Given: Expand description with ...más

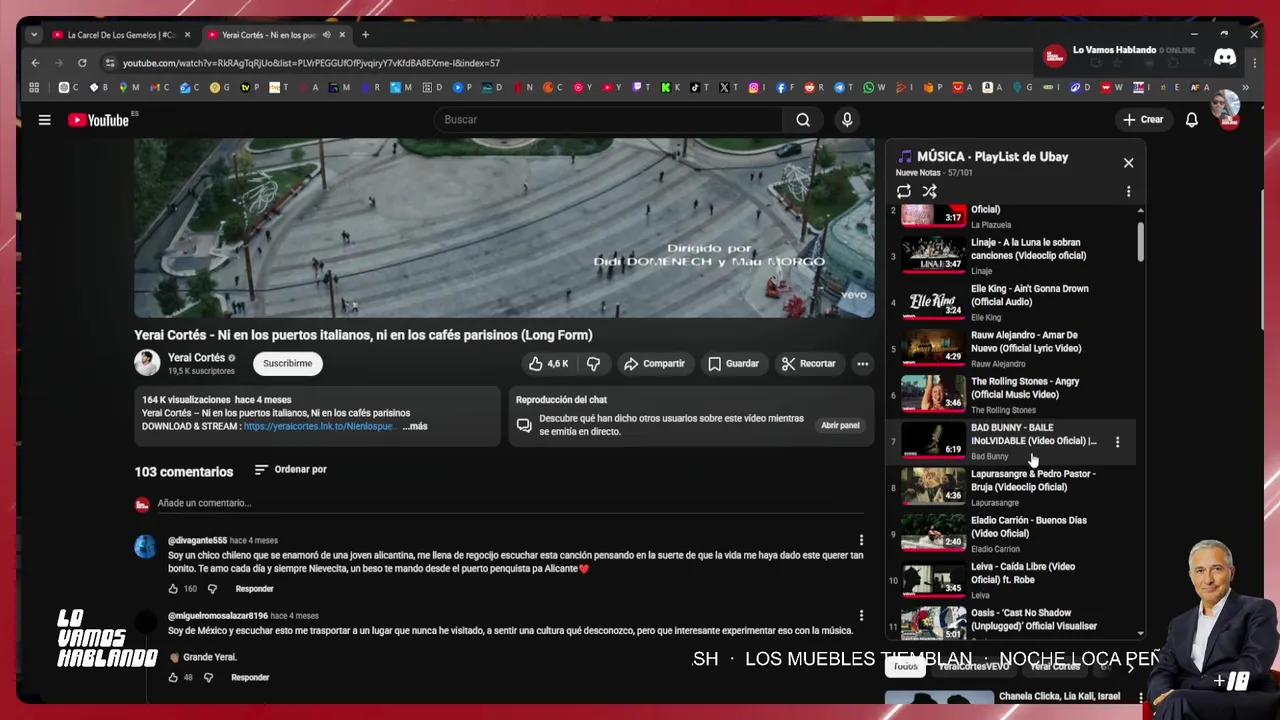Looking at the screenshot, I should 414,426.
